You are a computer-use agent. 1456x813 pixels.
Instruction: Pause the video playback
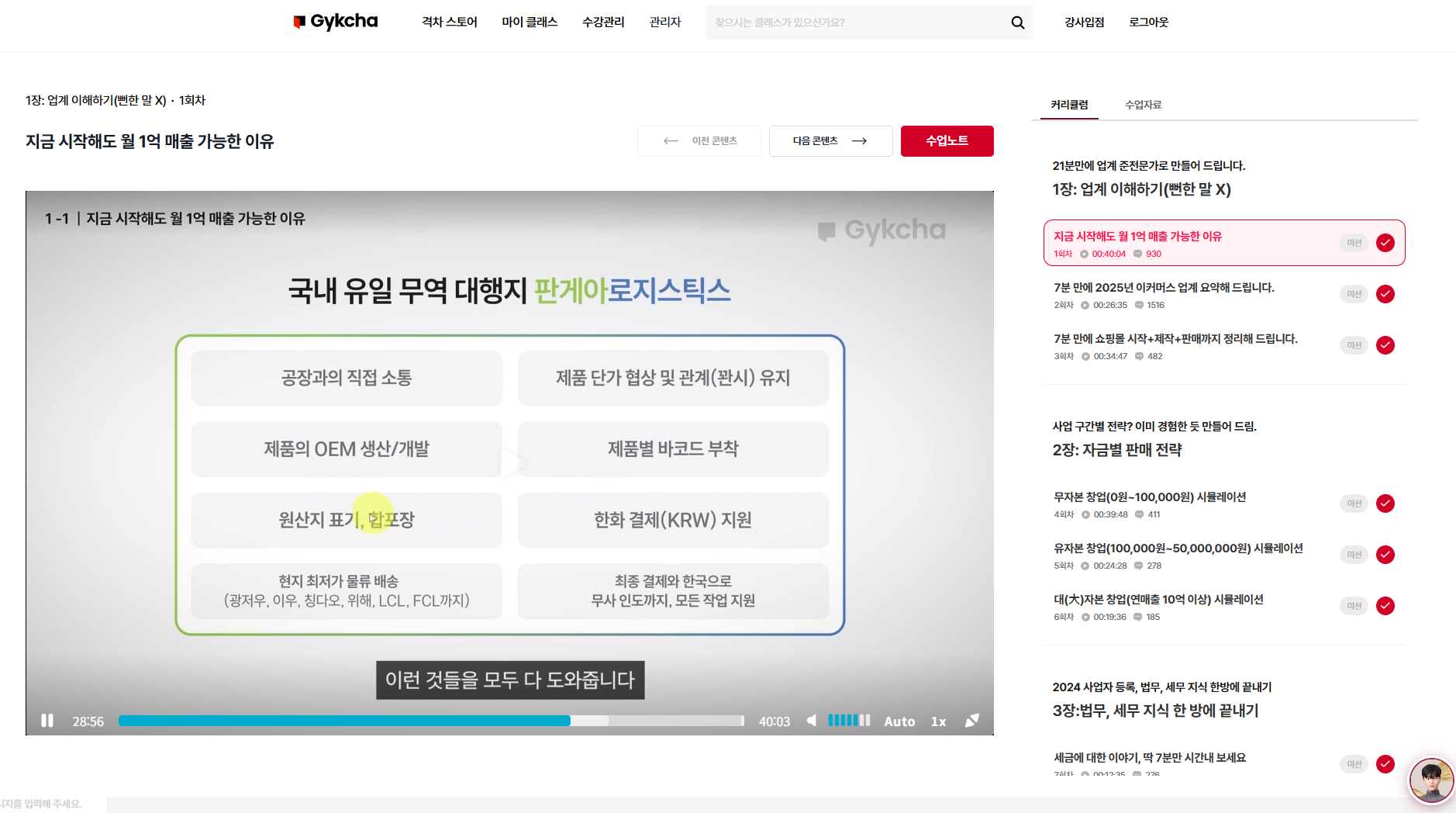[47, 721]
